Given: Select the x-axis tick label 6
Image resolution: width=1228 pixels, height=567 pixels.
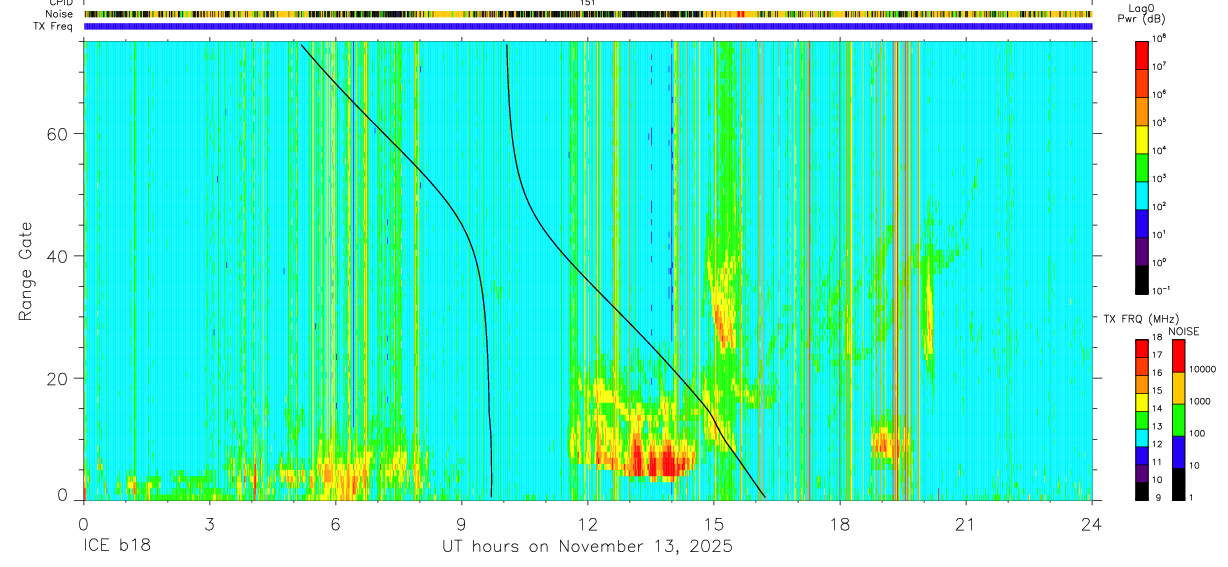Looking at the screenshot, I should (x=335, y=524).
